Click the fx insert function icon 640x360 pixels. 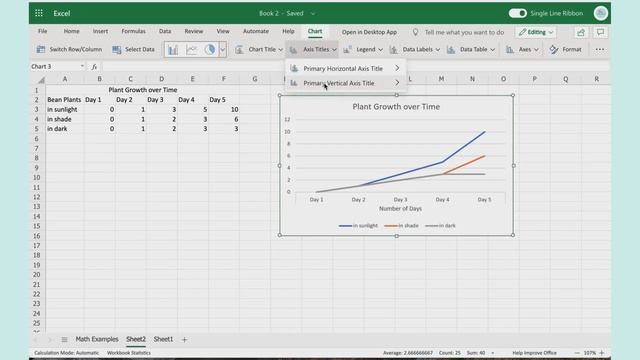point(94,67)
